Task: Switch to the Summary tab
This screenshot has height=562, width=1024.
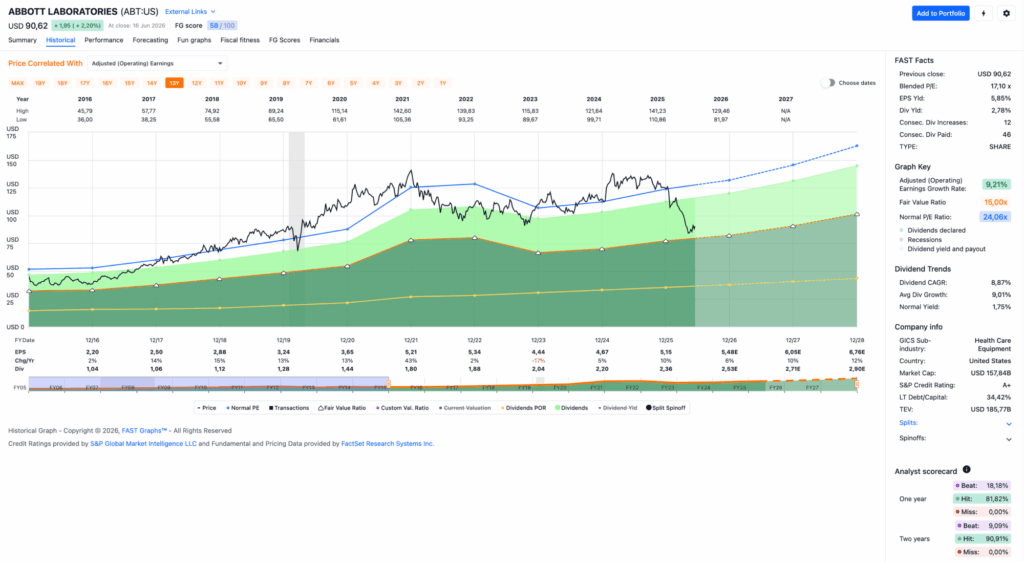Action: 22,40
